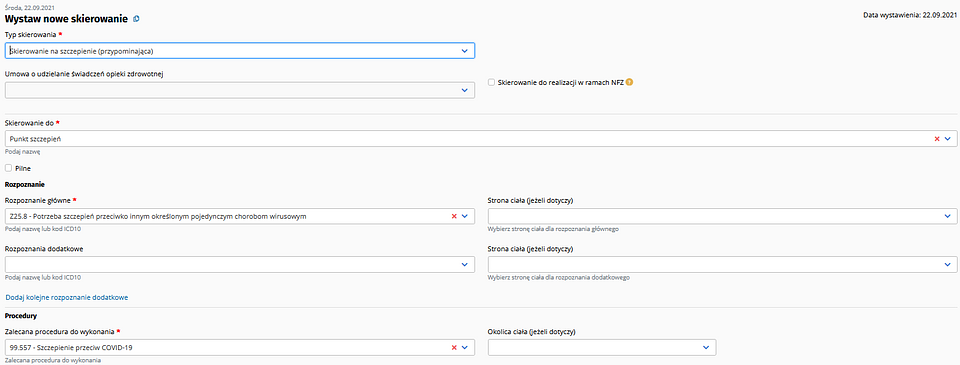Clear the Rozpoznanie główne value with red X
960x365 pixels.
click(454, 216)
